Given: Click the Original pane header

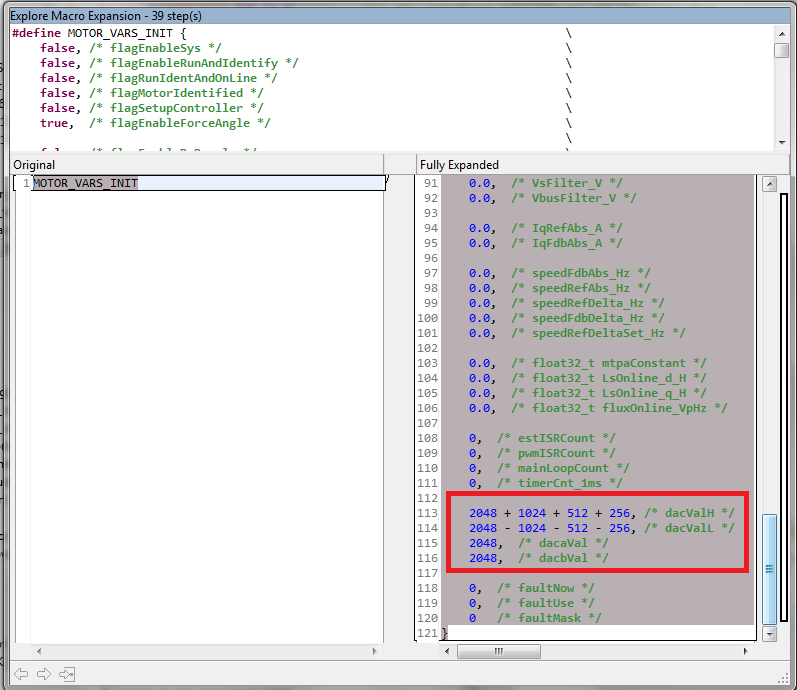Looking at the screenshot, I should click(197, 165).
